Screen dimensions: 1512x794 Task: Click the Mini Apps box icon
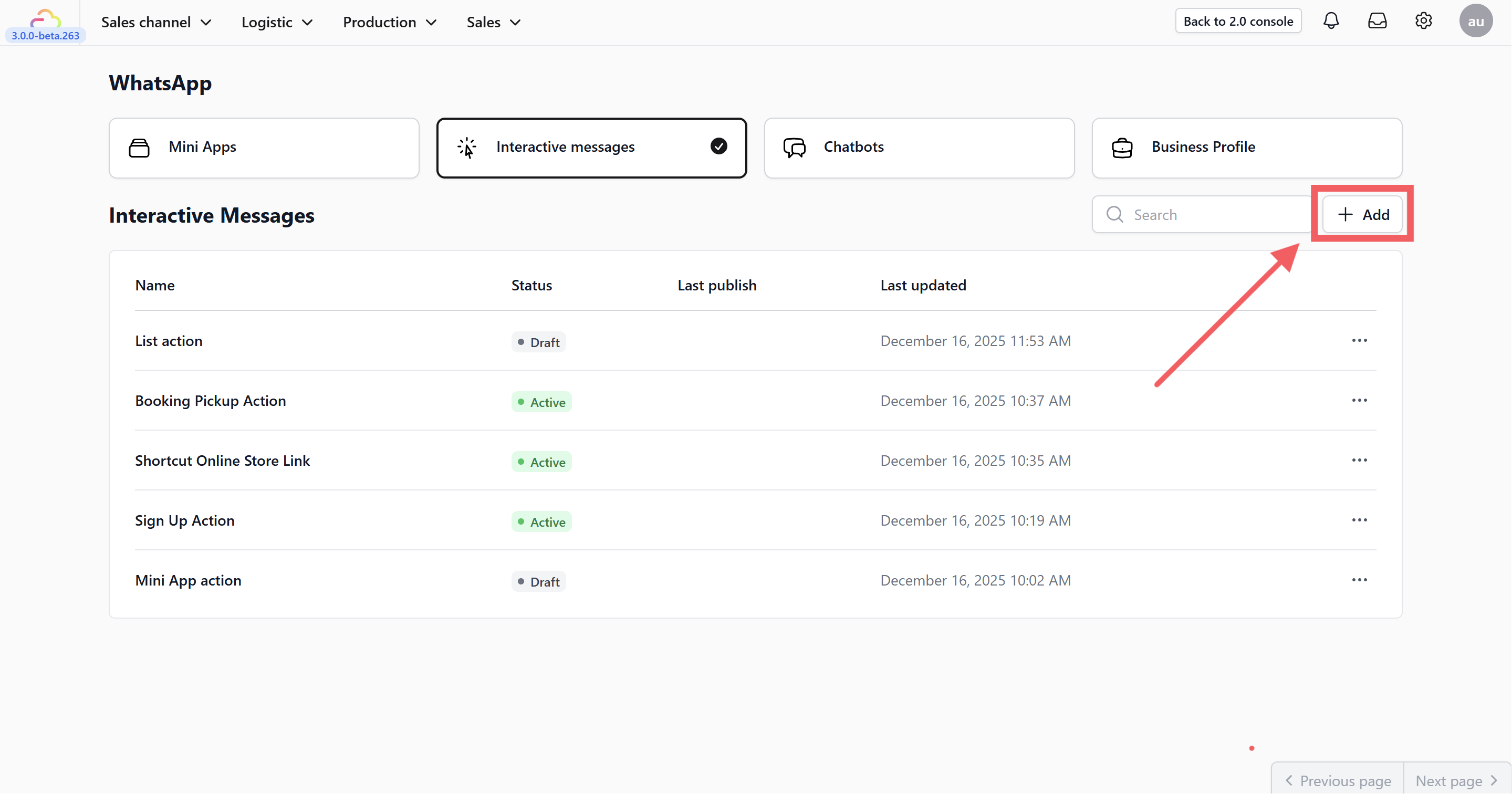pos(139,147)
